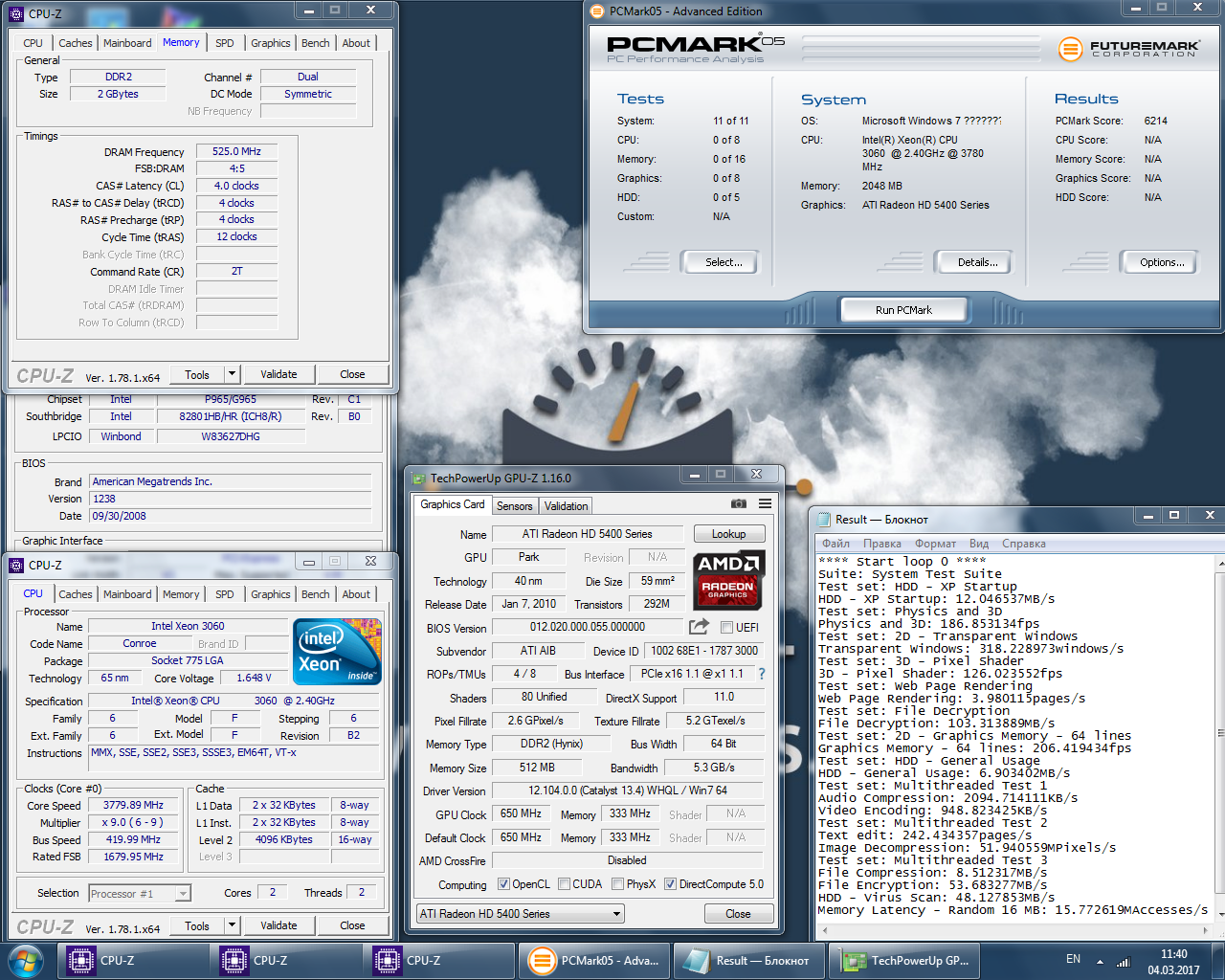Open the GPU selection dropdown in GPU-Z

(521, 914)
